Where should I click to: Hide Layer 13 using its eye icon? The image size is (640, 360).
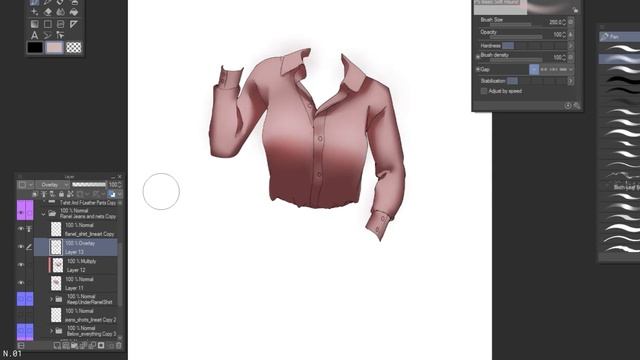click(21, 247)
